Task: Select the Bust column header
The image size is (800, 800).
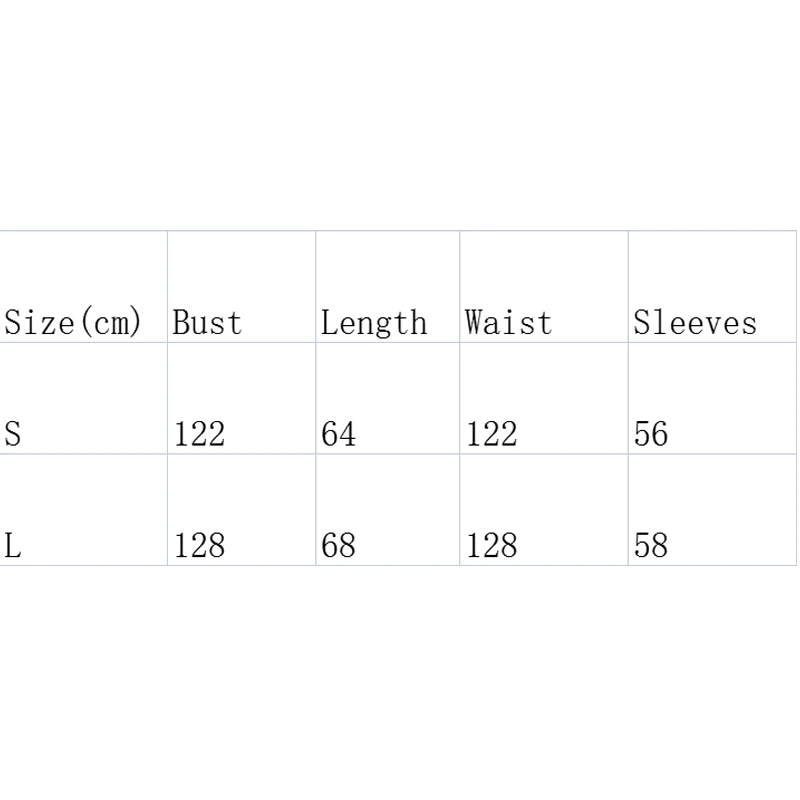Action: tap(207, 323)
